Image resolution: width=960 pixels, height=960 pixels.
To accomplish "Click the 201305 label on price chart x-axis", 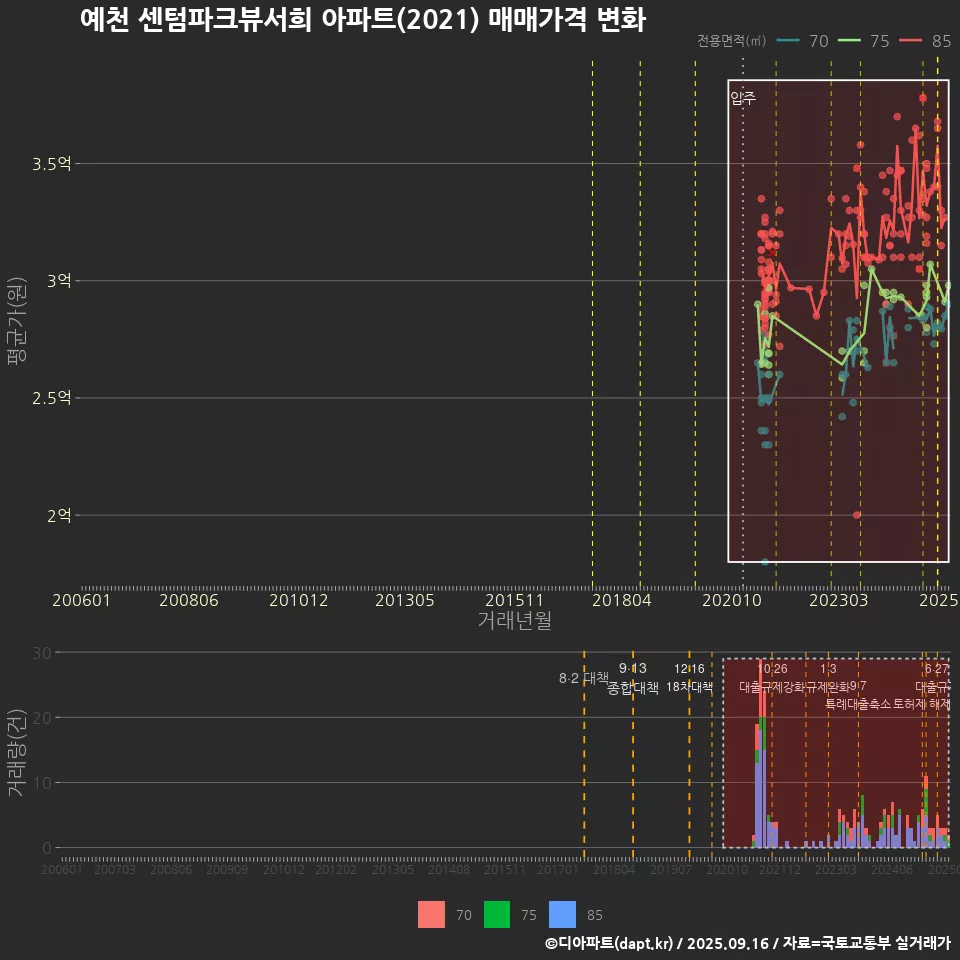I will pyautogui.click(x=405, y=600).
